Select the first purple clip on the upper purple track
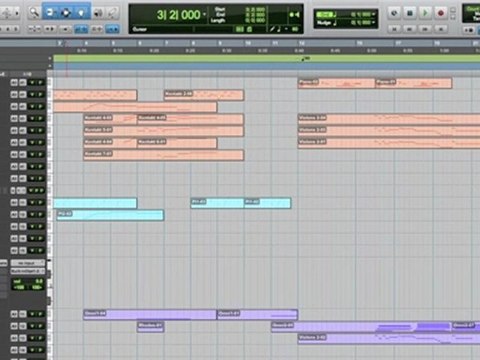Viewport: 480px width, 360px height. (150, 314)
